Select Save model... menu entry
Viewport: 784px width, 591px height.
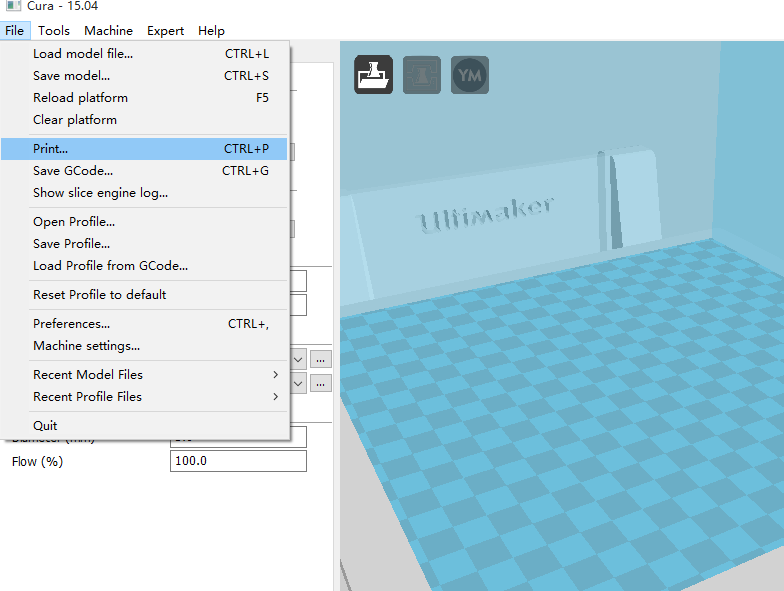click(x=144, y=76)
